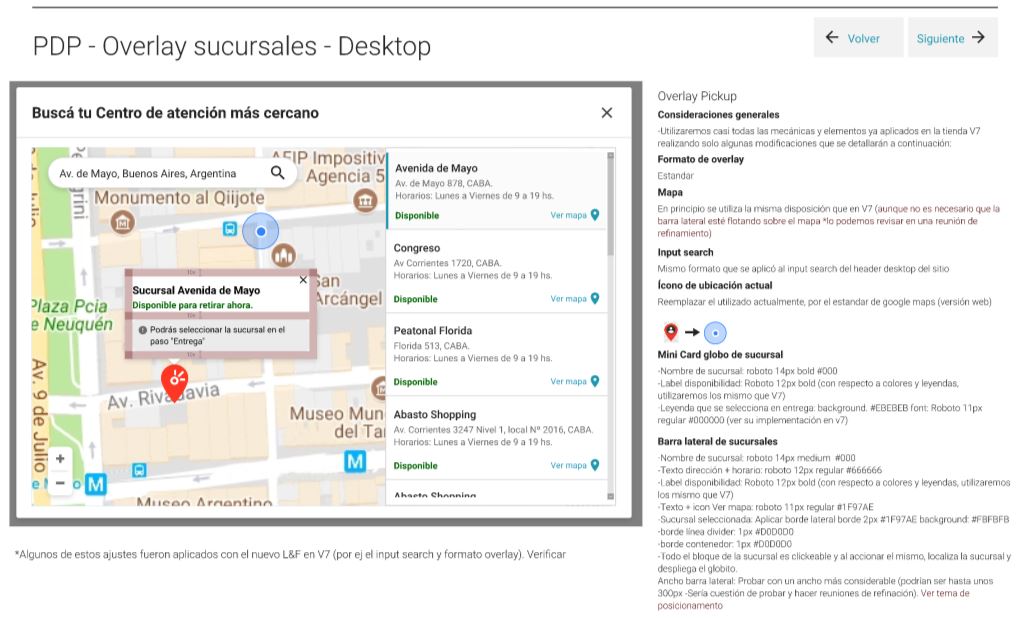Click 'Florida 513, CABA.' address text
Screen dimensions: 1023x618
431,346
